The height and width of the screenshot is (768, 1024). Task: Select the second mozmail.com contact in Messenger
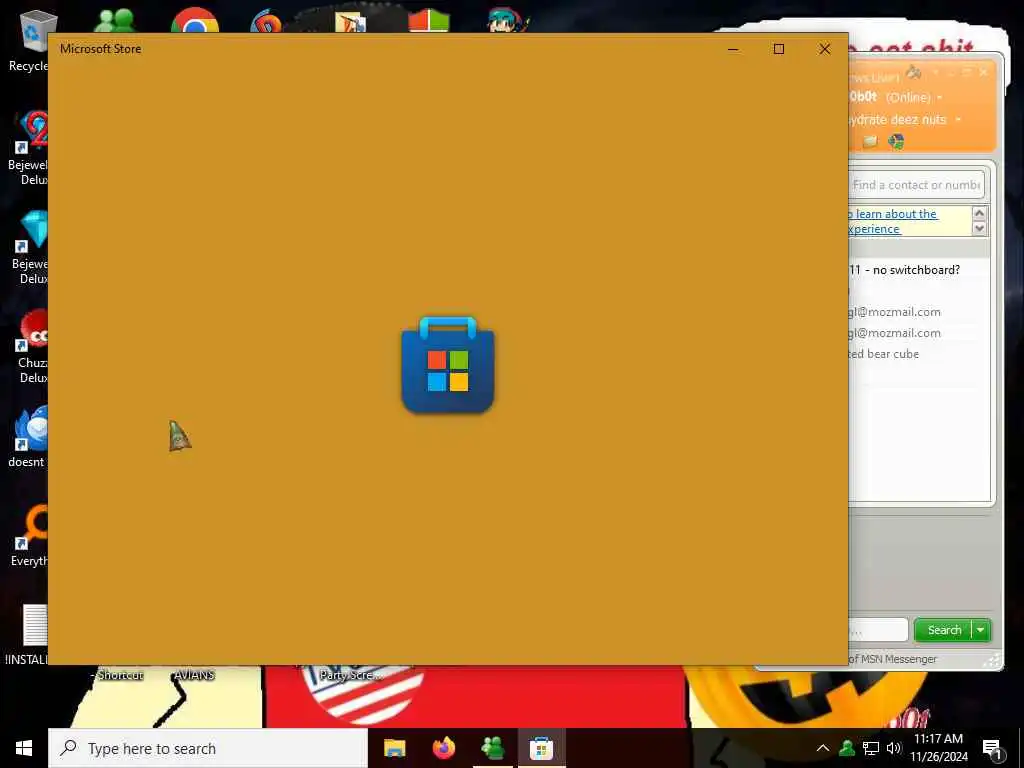(895, 333)
